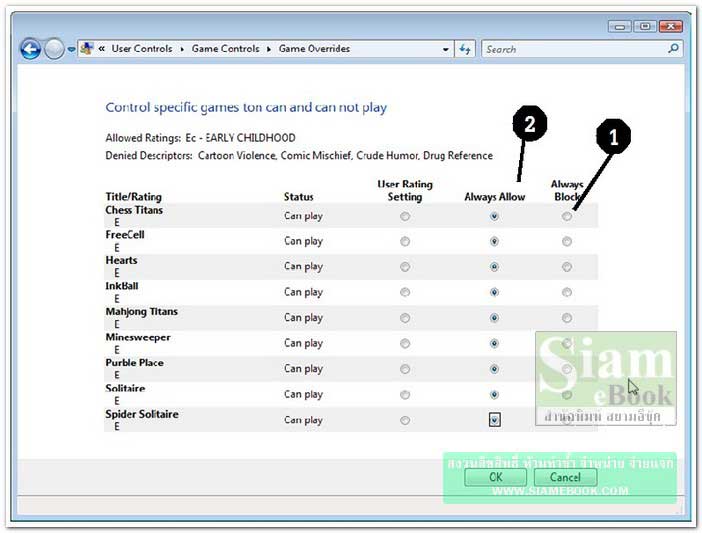Maximize the Game Overrides window

click(x=645, y=27)
